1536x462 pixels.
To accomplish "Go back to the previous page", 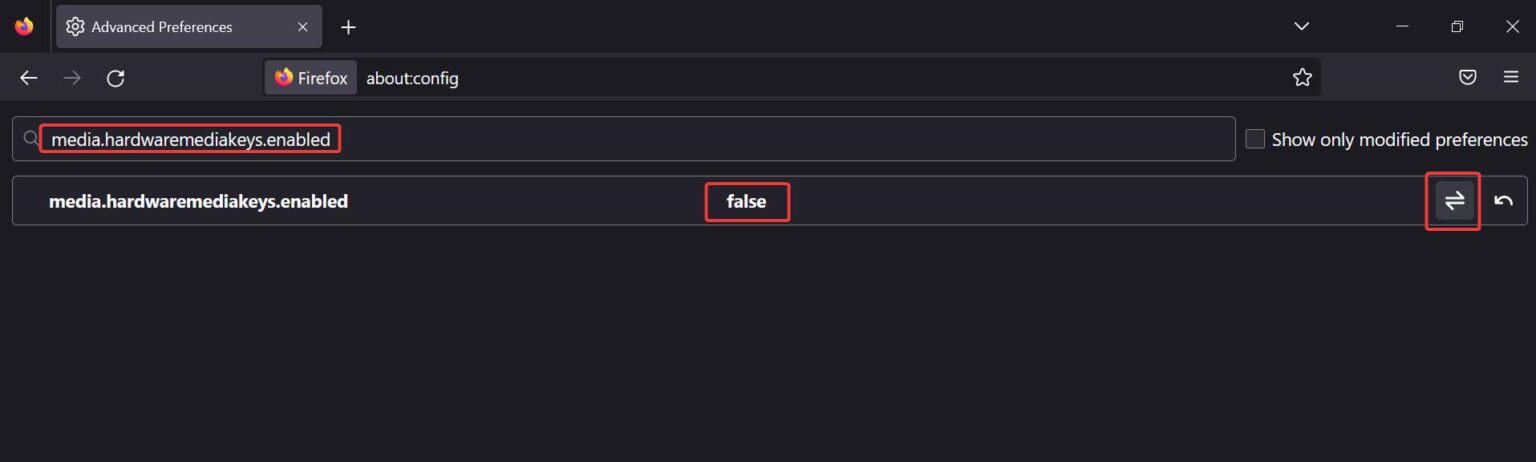I will (x=29, y=78).
